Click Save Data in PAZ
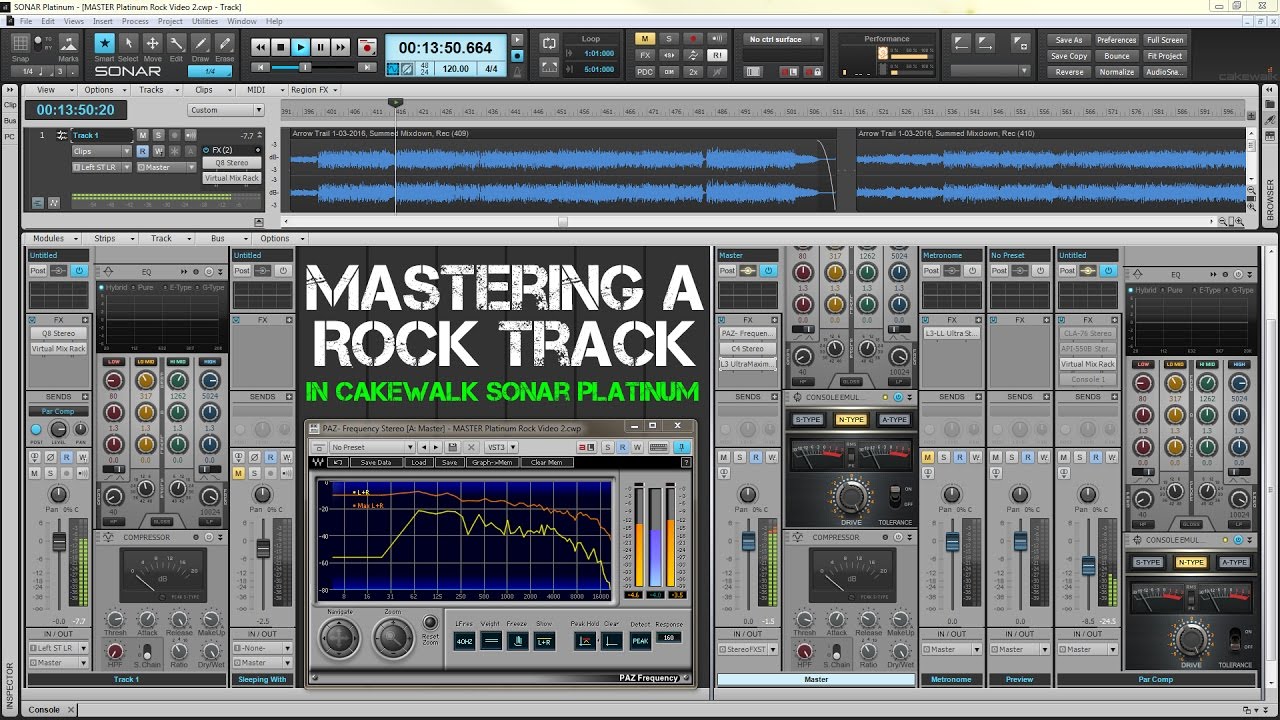The image size is (1280, 720). point(376,463)
